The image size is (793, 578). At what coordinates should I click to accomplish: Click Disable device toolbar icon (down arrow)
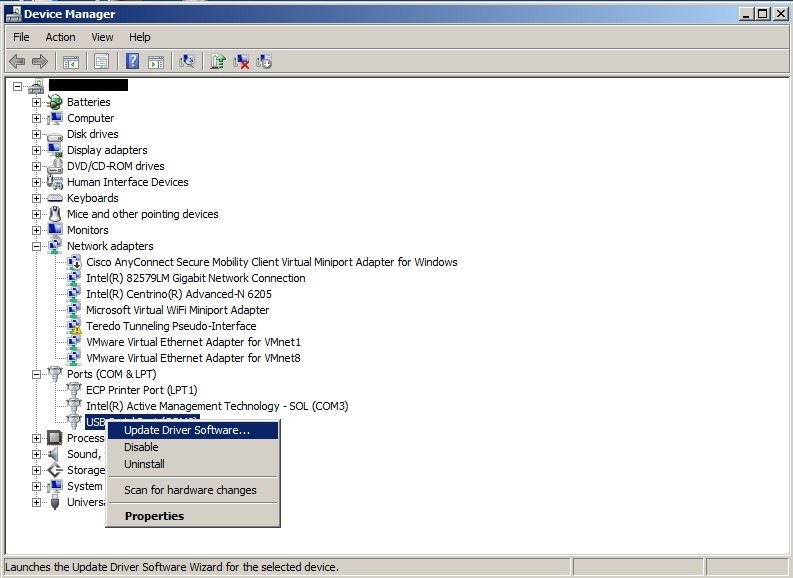(x=264, y=62)
